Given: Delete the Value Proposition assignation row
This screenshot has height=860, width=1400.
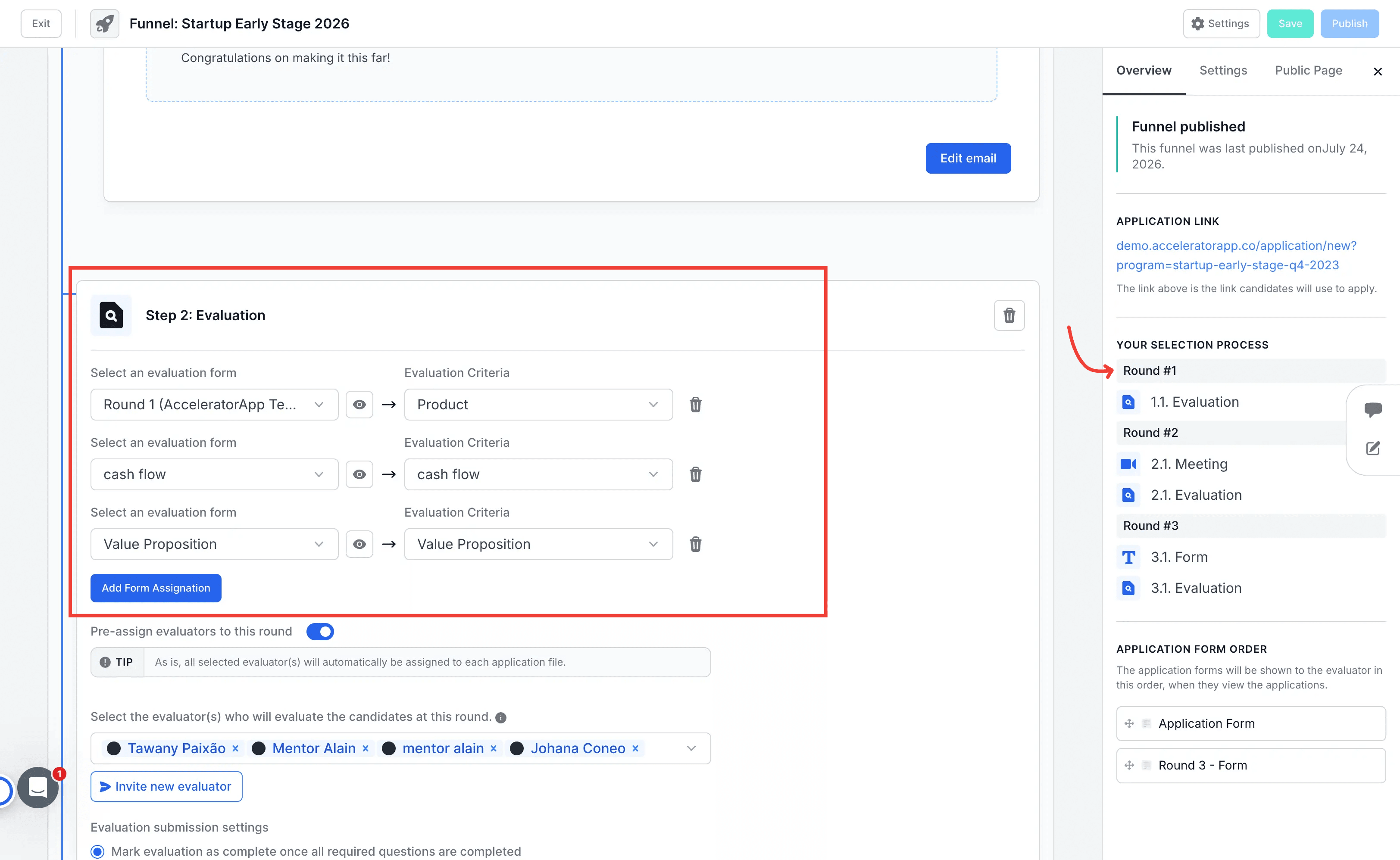Looking at the screenshot, I should pyautogui.click(x=695, y=544).
